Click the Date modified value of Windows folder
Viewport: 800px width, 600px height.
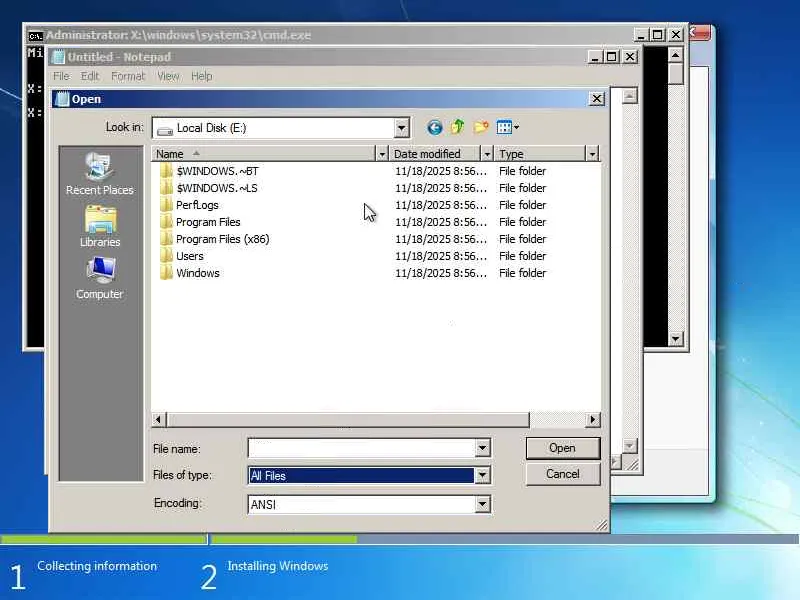(441, 273)
